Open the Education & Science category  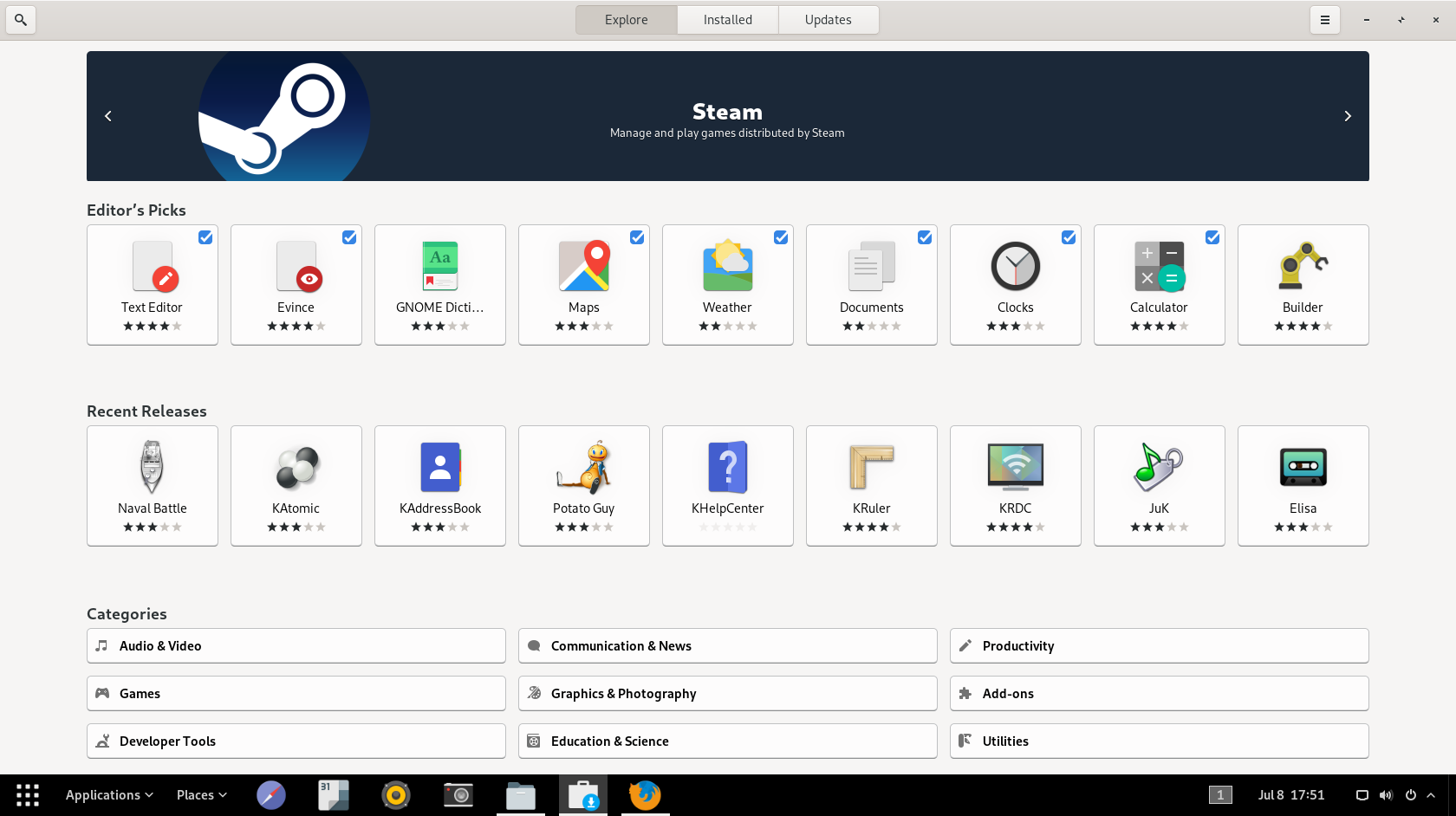click(x=728, y=742)
